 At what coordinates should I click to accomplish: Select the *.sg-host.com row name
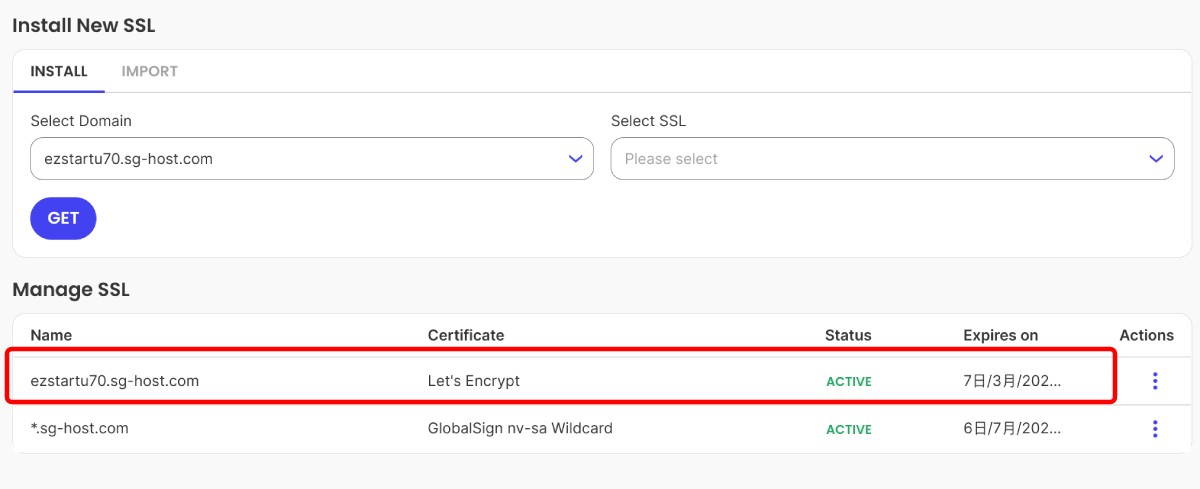(x=80, y=429)
